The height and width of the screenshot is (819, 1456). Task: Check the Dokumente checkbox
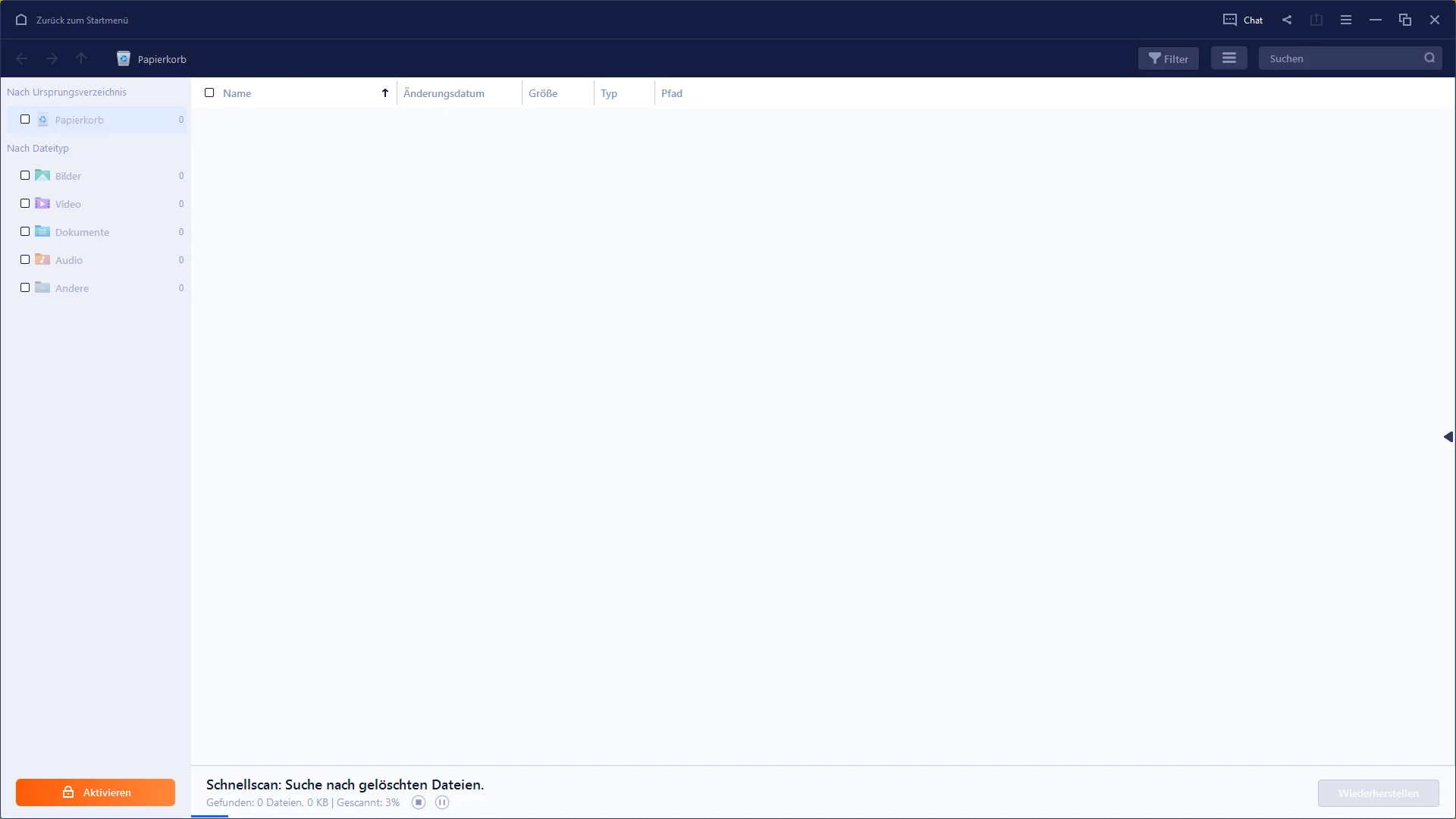coord(25,231)
